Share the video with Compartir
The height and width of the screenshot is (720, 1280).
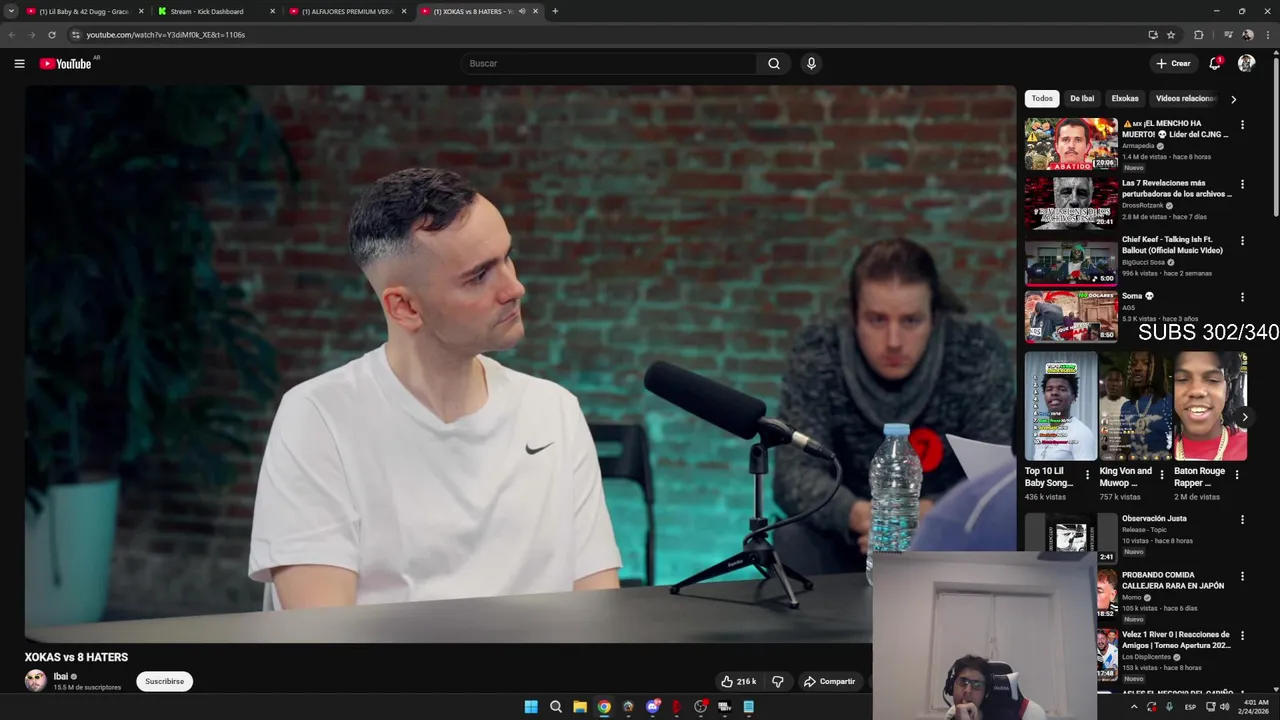pos(829,682)
